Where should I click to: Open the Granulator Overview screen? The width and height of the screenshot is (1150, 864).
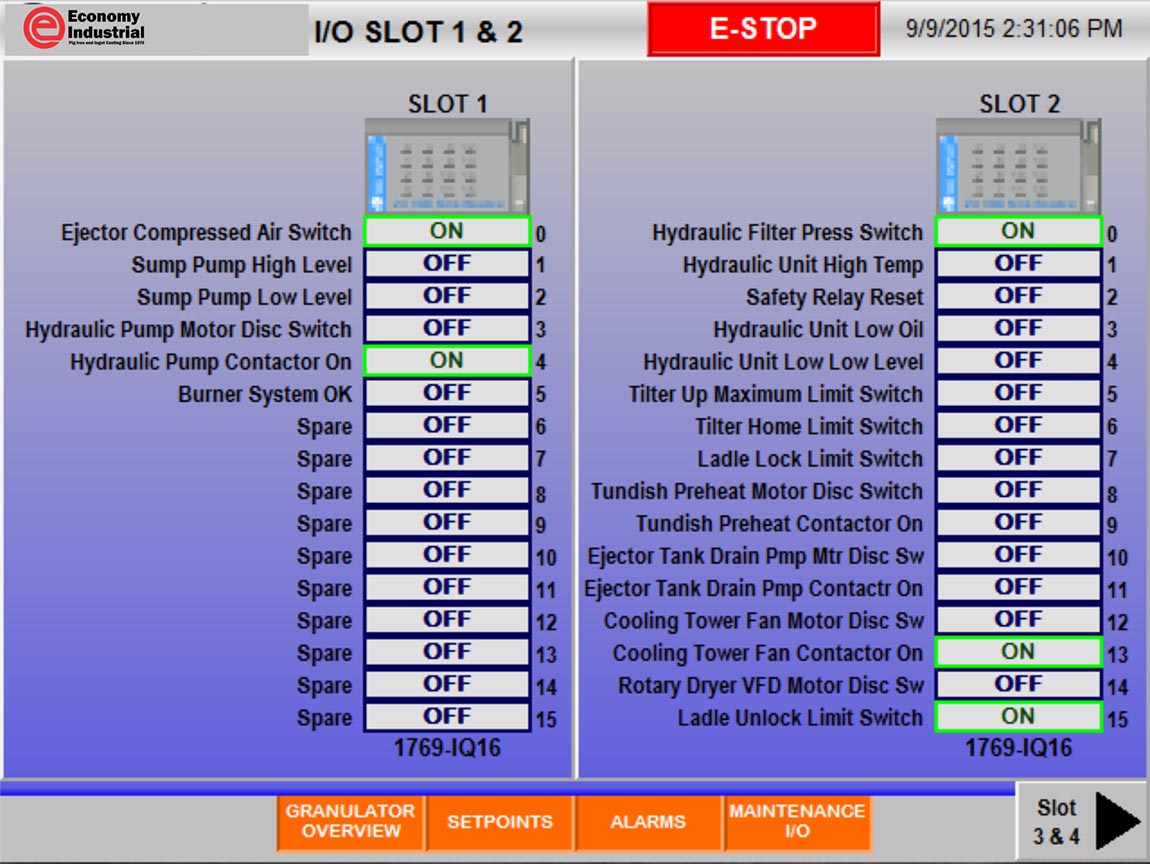(x=351, y=821)
